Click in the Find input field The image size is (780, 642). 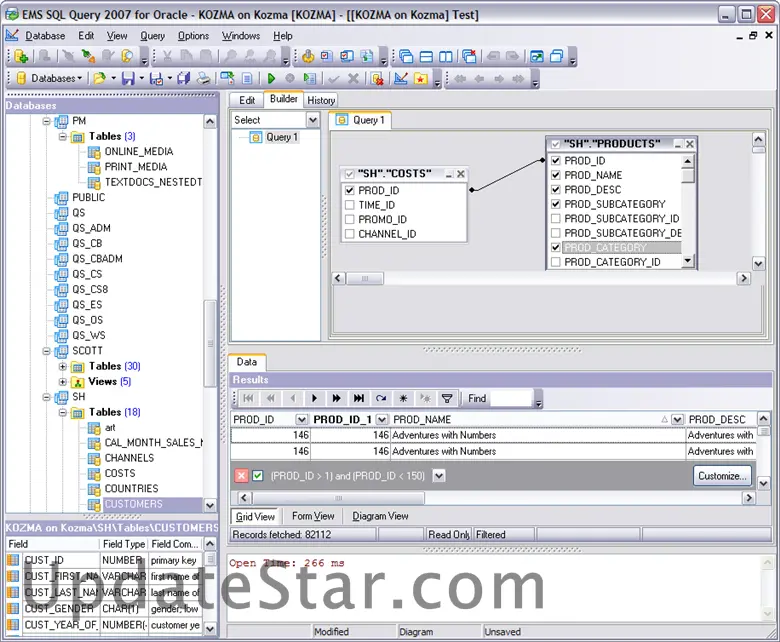tap(511, 398)
